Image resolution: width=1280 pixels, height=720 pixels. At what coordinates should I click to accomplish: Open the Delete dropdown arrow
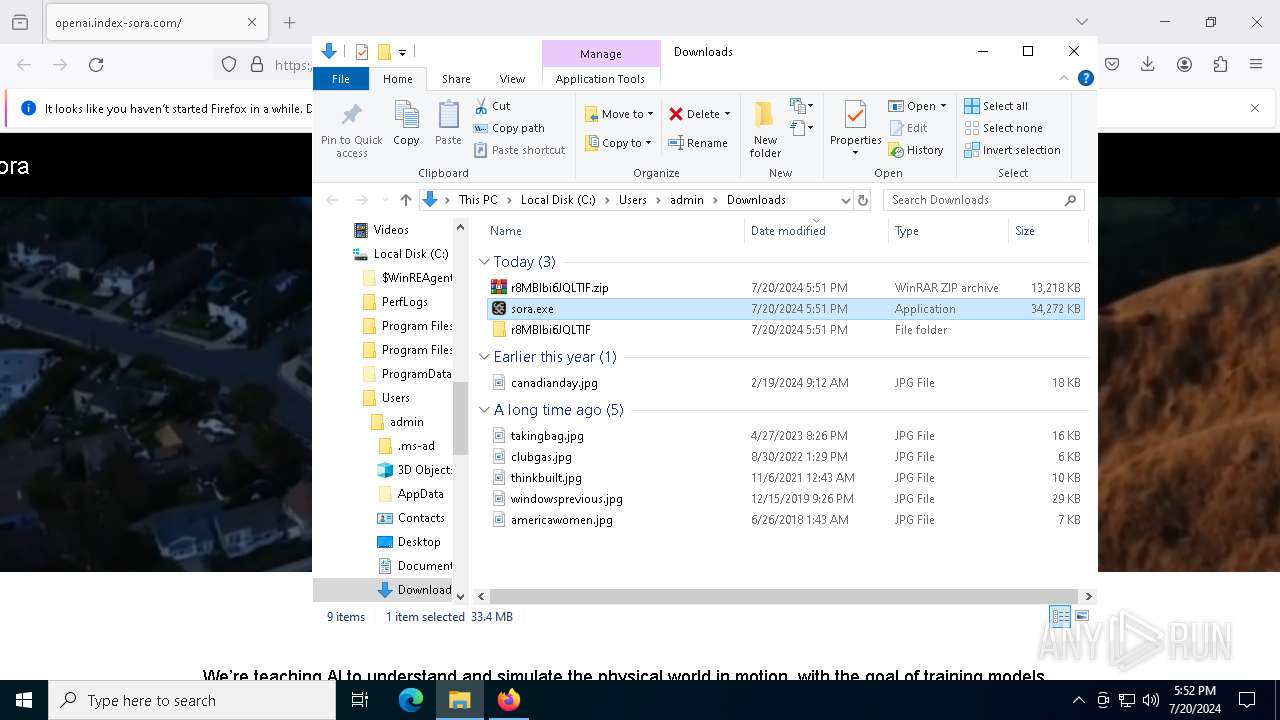(x=727, y=114)
